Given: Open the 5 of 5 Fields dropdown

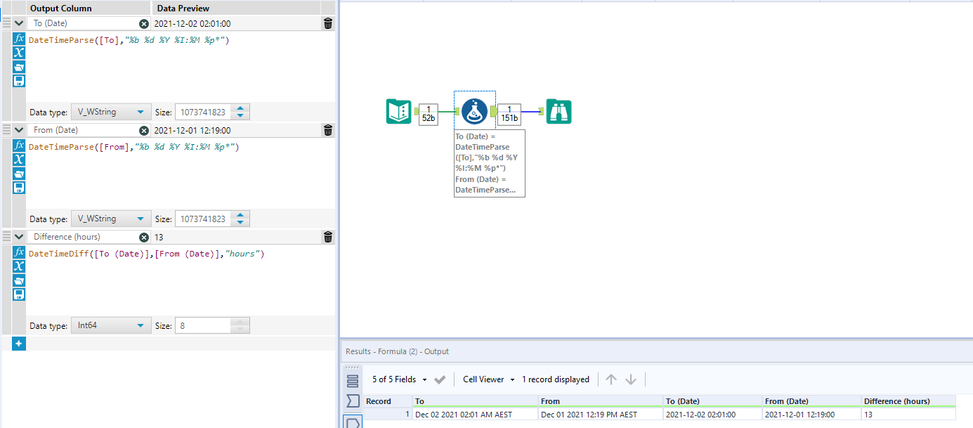Looking at the screenshot, I should 399,379.
